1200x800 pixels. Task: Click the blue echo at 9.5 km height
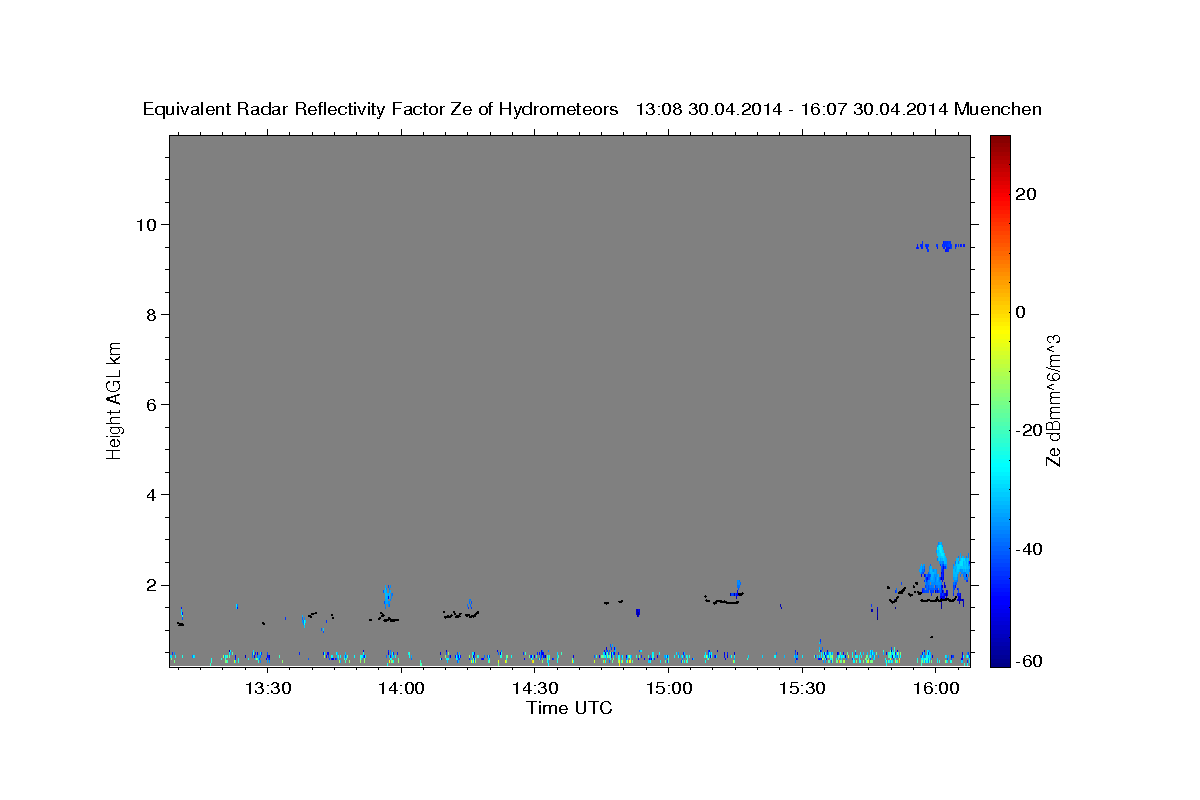941,245
